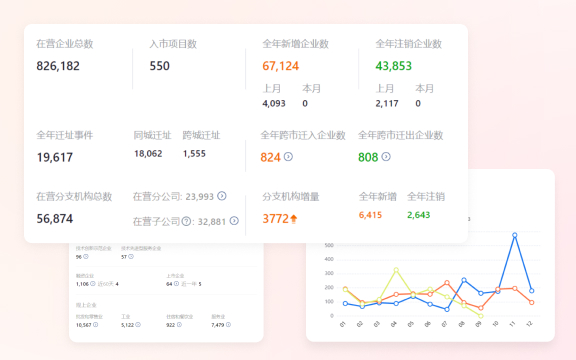
Task: Click the 56,874 value
Action: [x=55, y=219]
